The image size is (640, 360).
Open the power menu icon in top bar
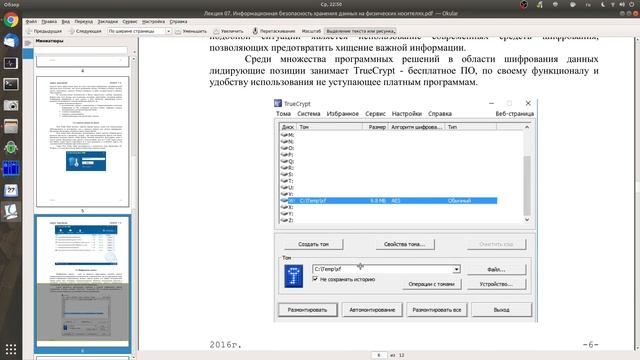click(x=632, y=4)
